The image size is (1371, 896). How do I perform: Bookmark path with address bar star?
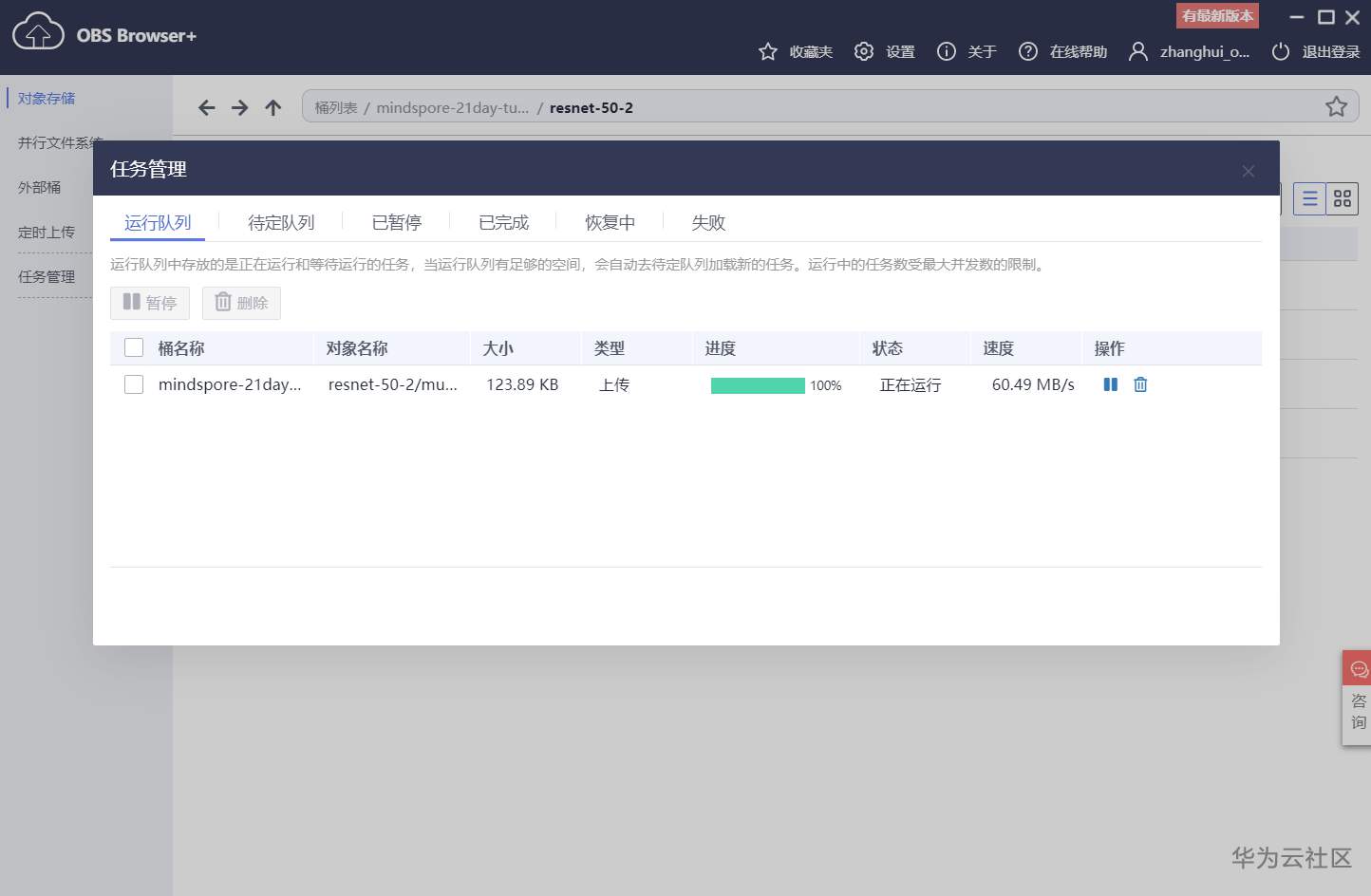pyautogui.click(x=1336, y=106)
